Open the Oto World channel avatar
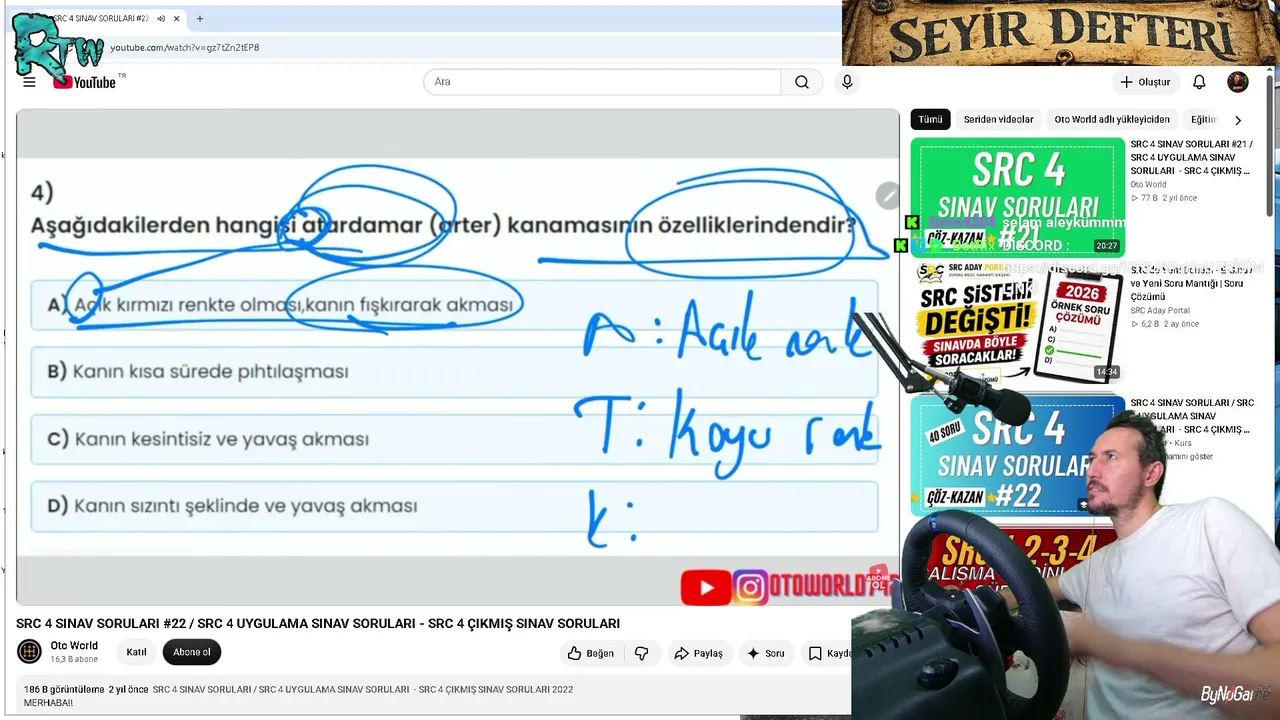The image size is (1280, 720). [x=30, y=652]
